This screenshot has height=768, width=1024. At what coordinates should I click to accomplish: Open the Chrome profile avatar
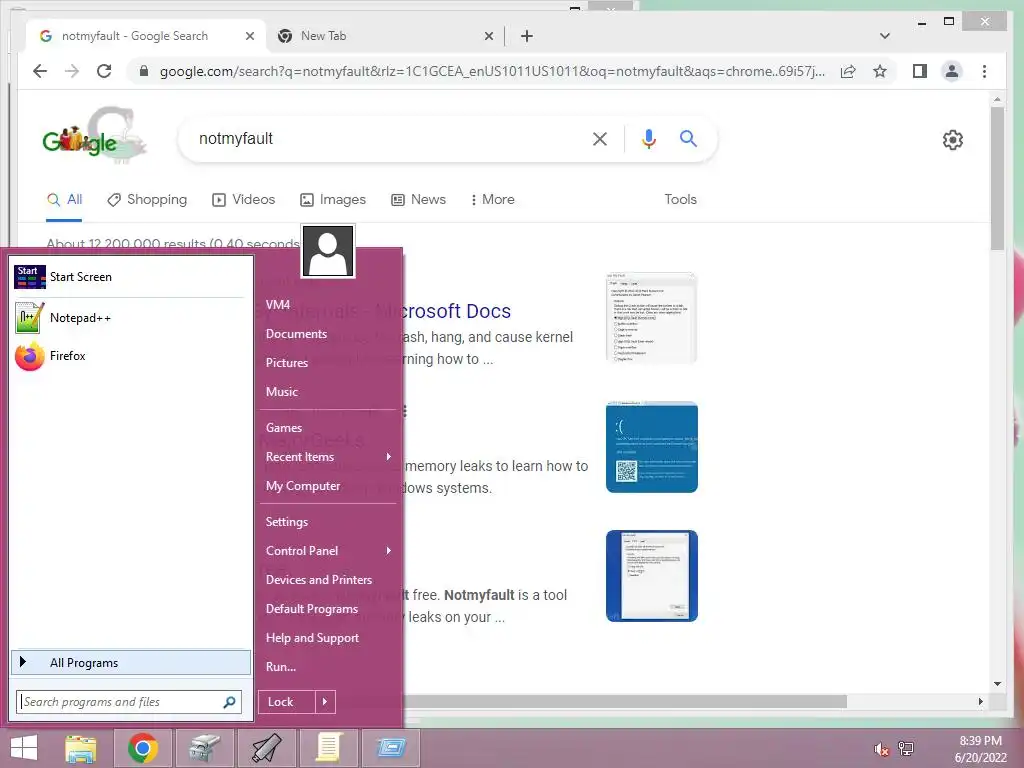(952, 71)
